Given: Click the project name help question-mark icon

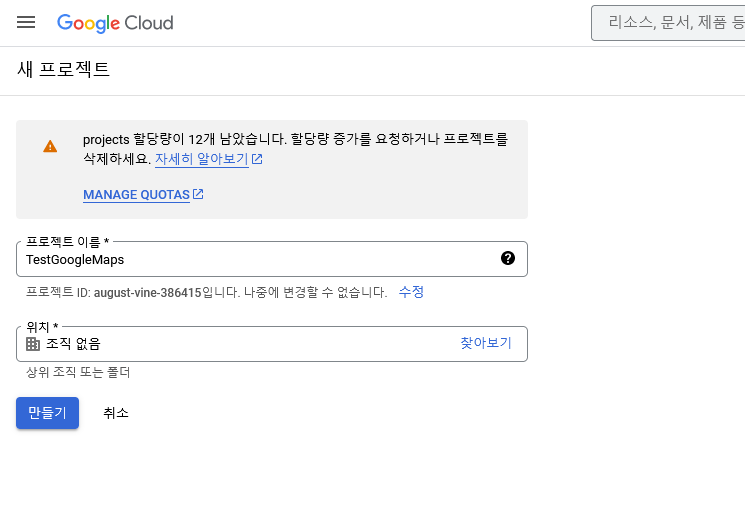Looking at the screenshot, I should [508, 258].
